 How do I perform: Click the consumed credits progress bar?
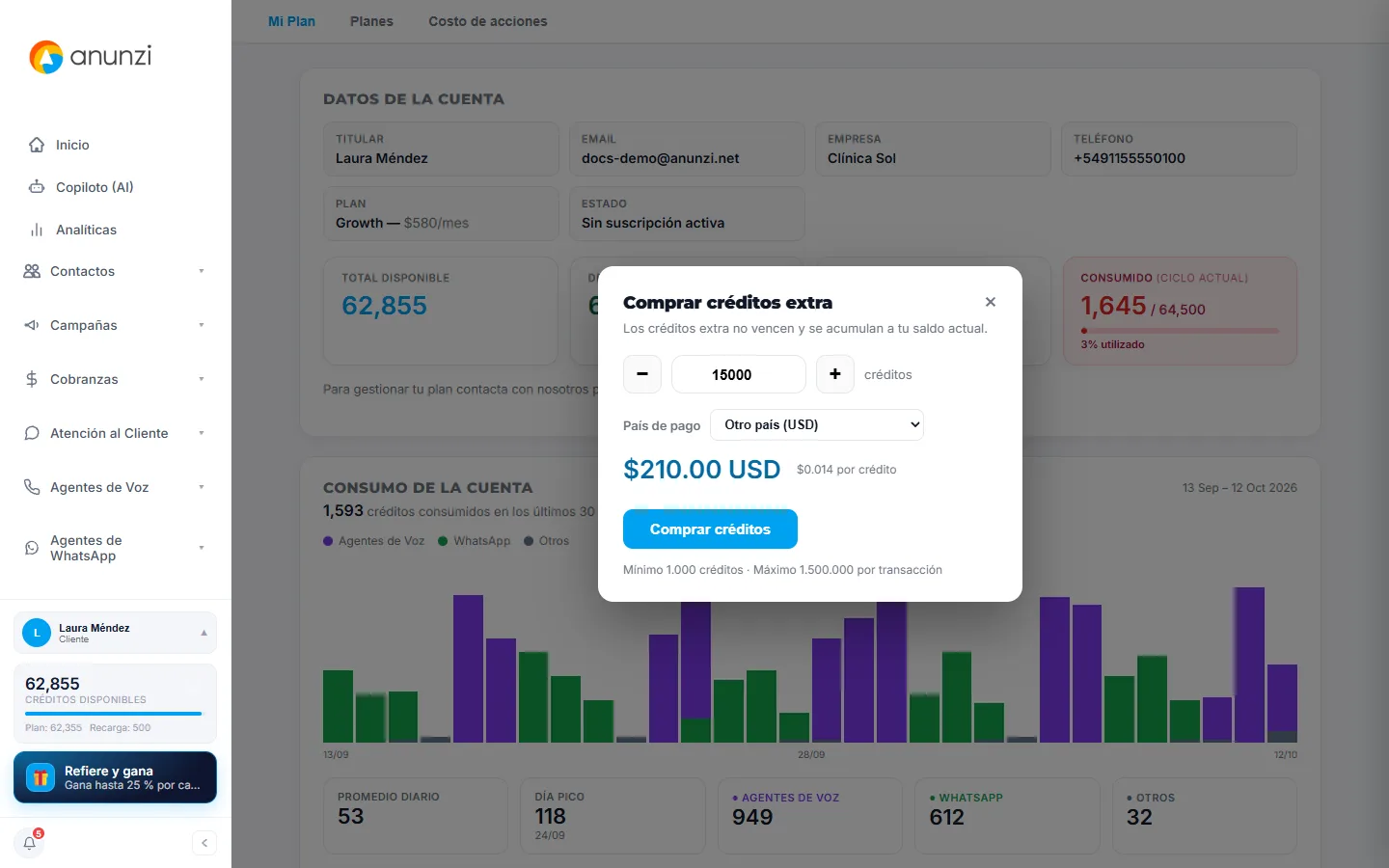click(x=1180, y=331)
